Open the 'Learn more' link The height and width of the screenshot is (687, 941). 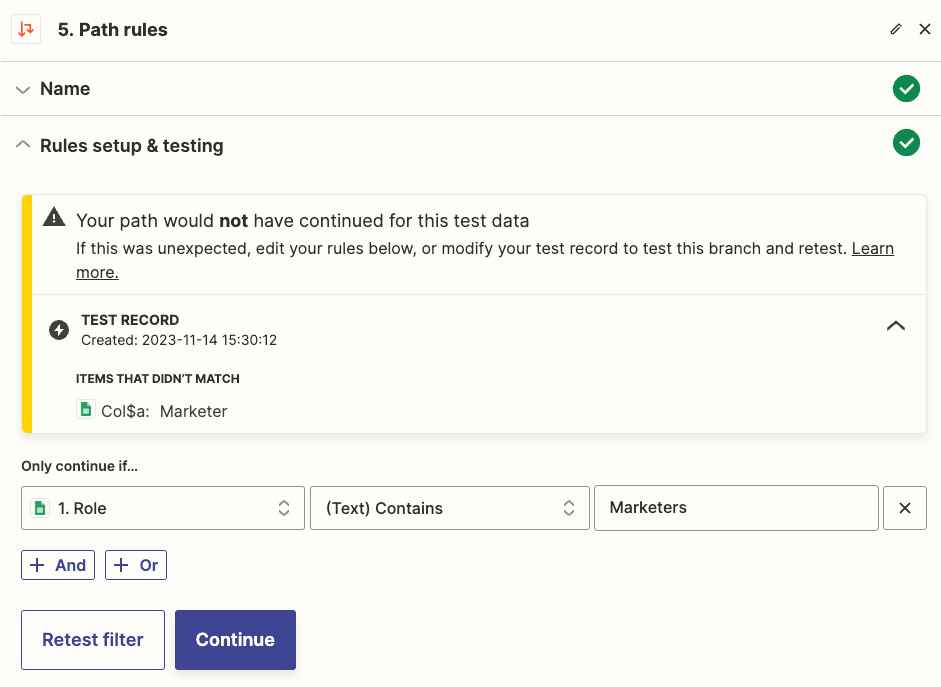[872, 248]
